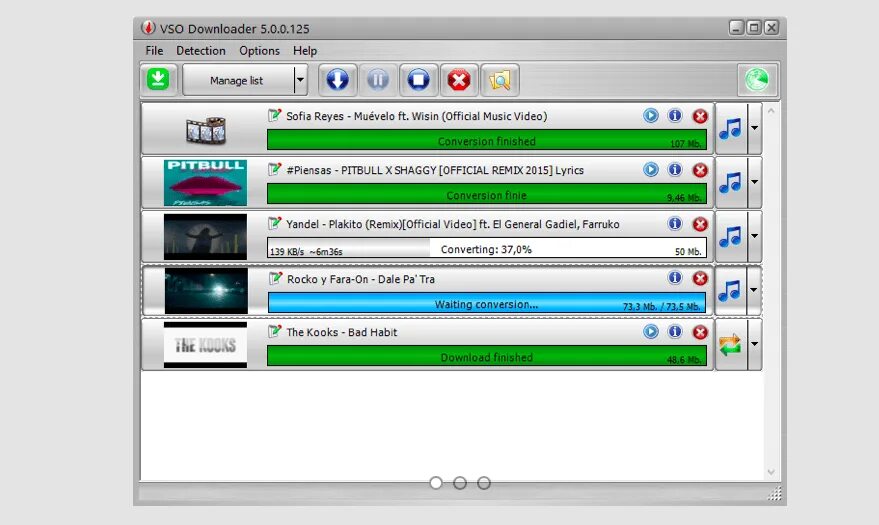Screen dimensions: 879x525
Task: Expand format dropdown for #Piensas row
Action: [755, 182]
